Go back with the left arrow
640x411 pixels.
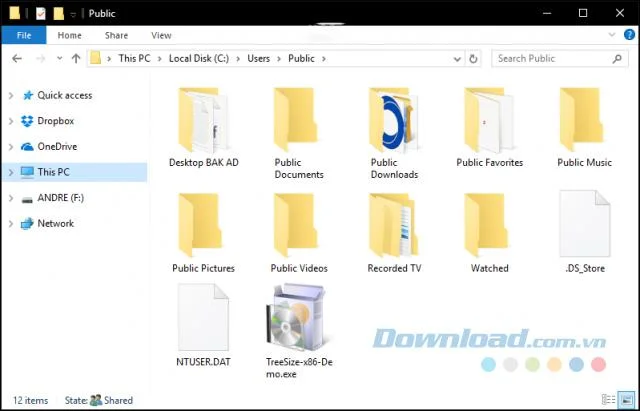pos(17,59)
